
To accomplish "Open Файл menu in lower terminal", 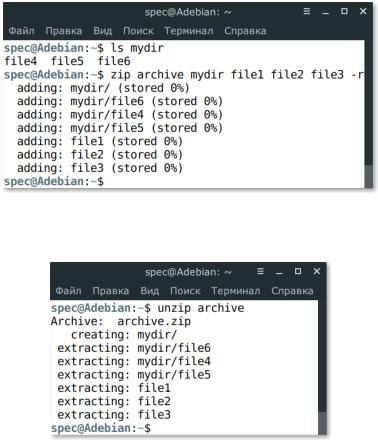I will tap(68, 291).
